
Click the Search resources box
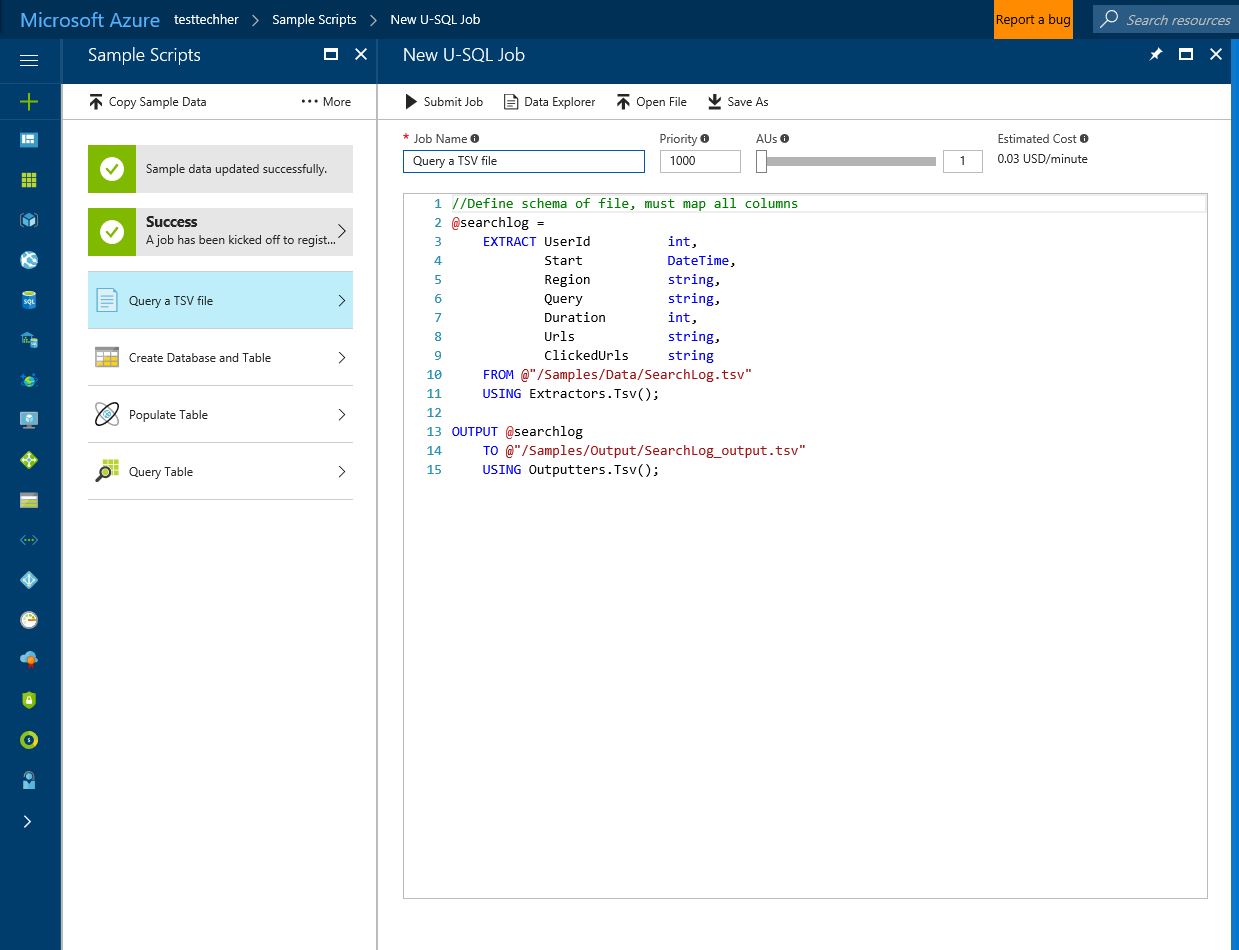pyautogui.click(x=1165, y=20)
